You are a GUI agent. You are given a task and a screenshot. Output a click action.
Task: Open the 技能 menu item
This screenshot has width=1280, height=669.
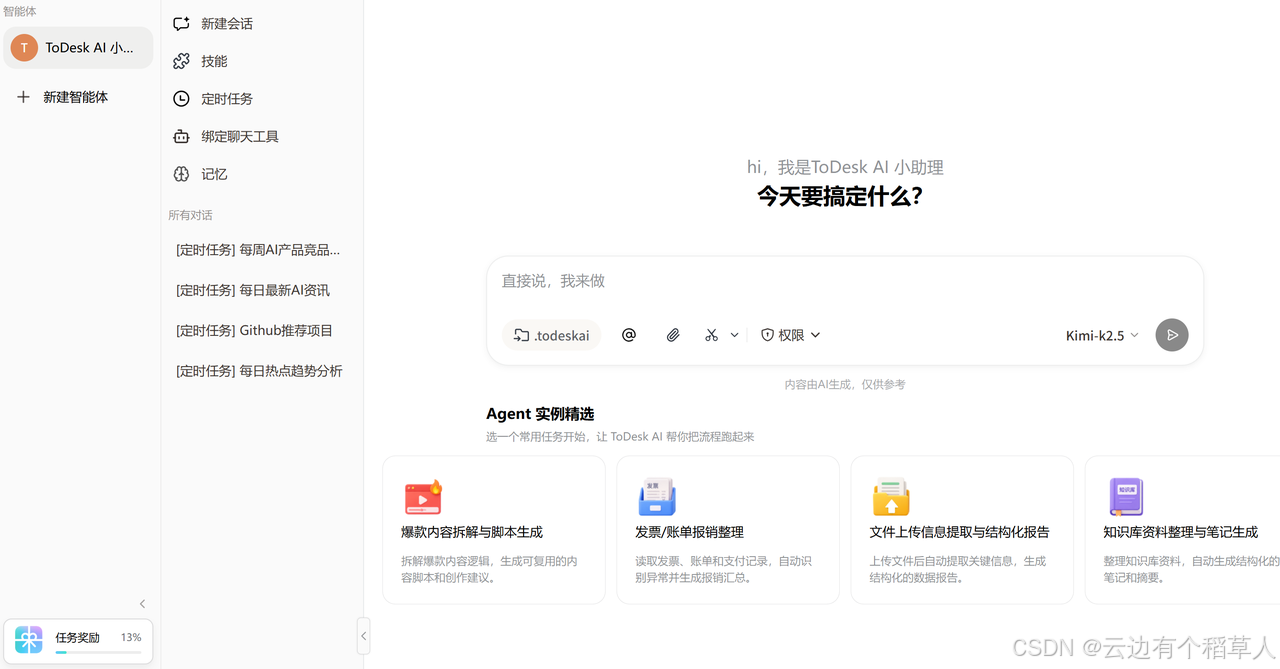click(262, 61)
